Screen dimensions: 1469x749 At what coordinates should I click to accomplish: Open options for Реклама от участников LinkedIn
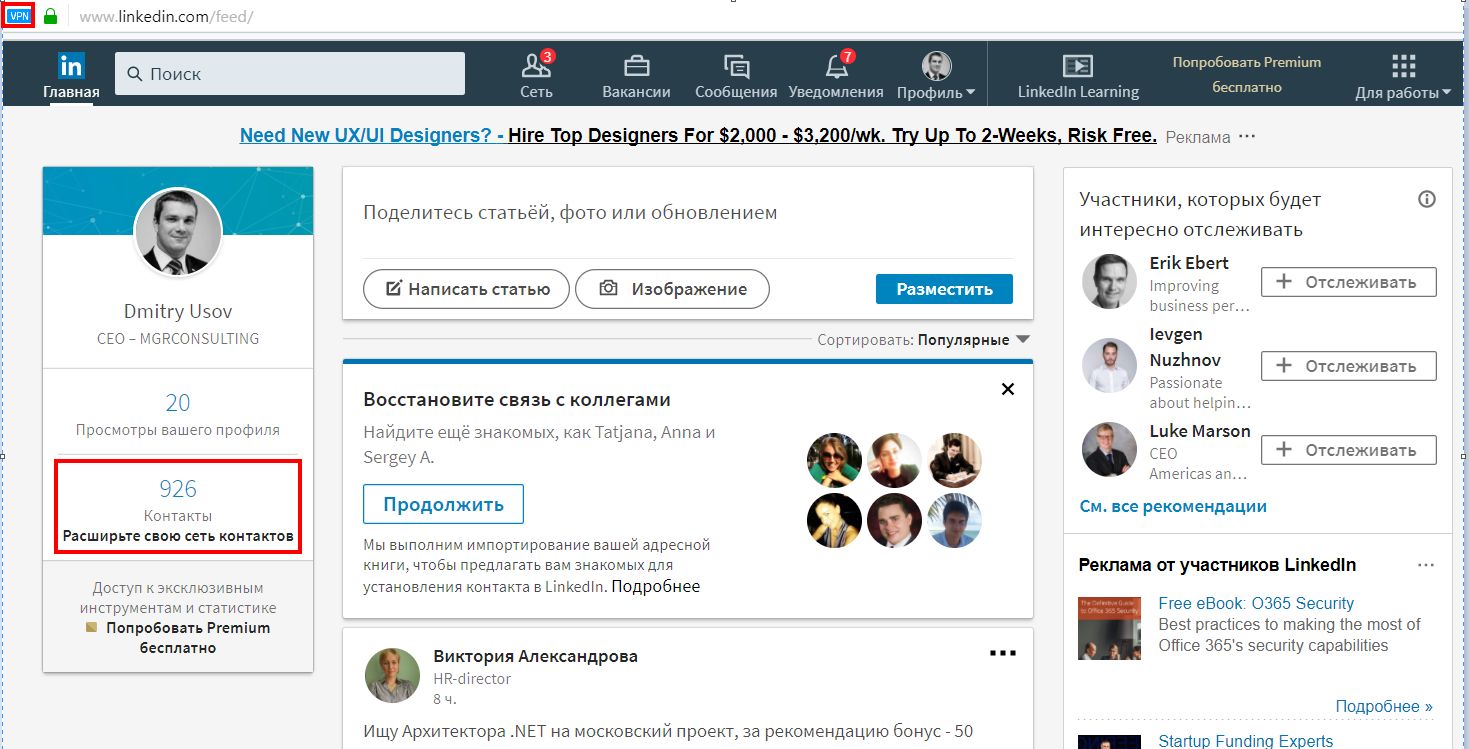pos(1426,566)
